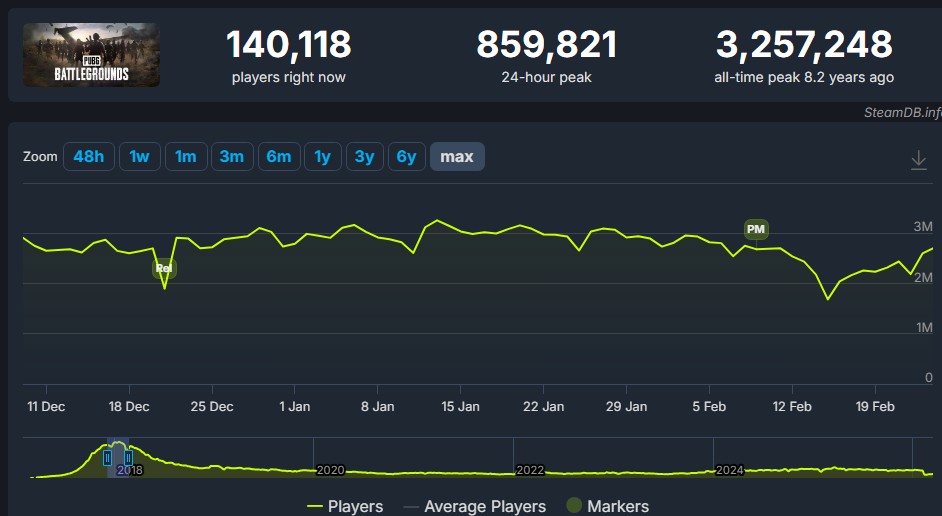942x516 pixels.
Task: Click the 'PM' marker on chart
Action: coord(756,230)
